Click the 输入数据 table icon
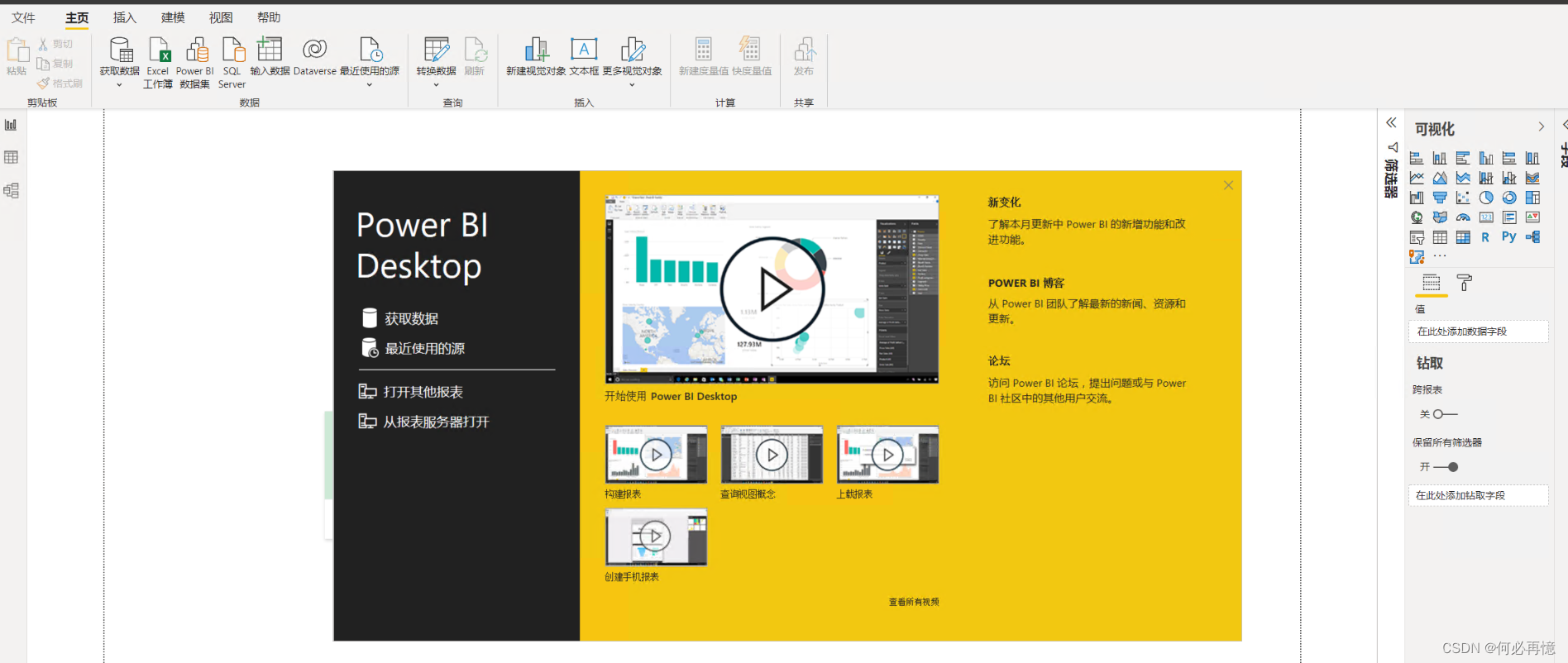Viewport: 1568px width, 663px height. click(270, 49)
